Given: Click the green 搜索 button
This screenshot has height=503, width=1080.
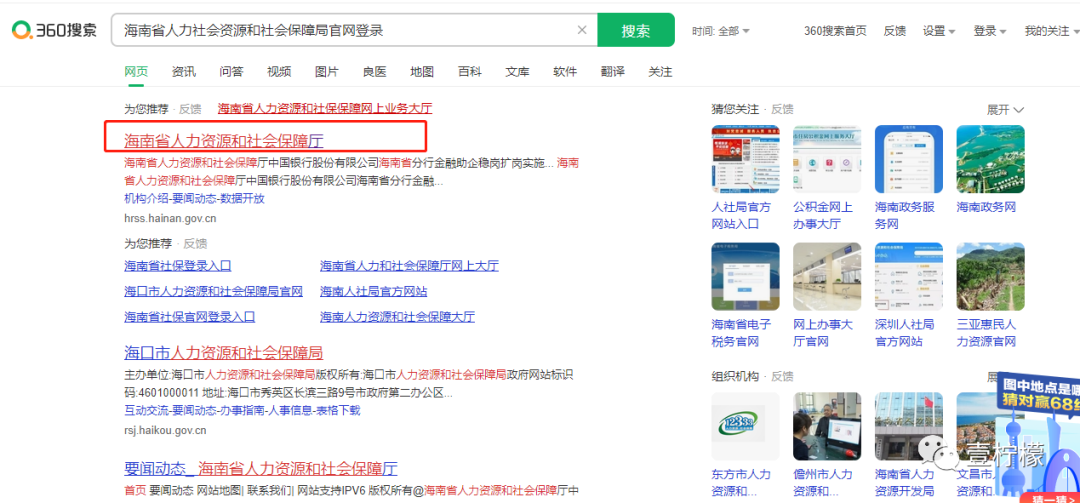Looking at the screenshot, I should [x=636, y=30].
